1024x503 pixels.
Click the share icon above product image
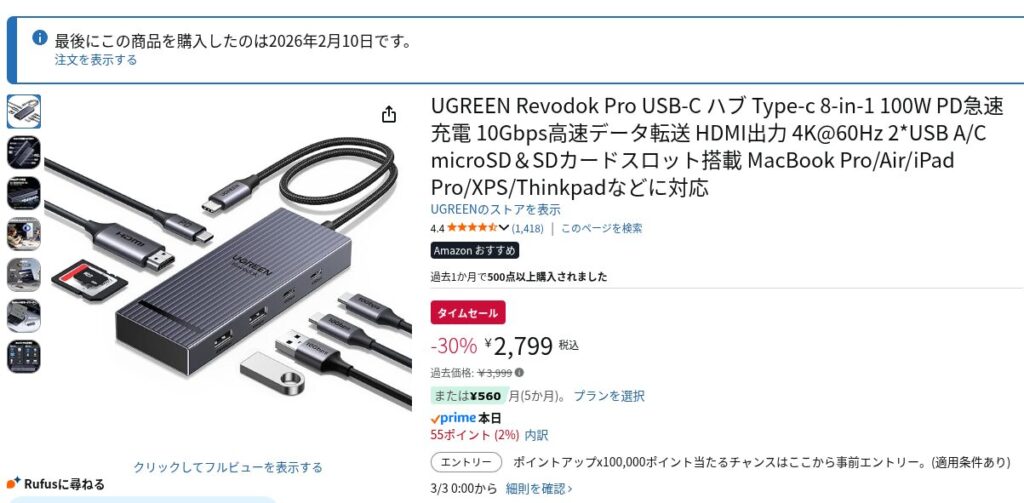[x=389, y=114]
